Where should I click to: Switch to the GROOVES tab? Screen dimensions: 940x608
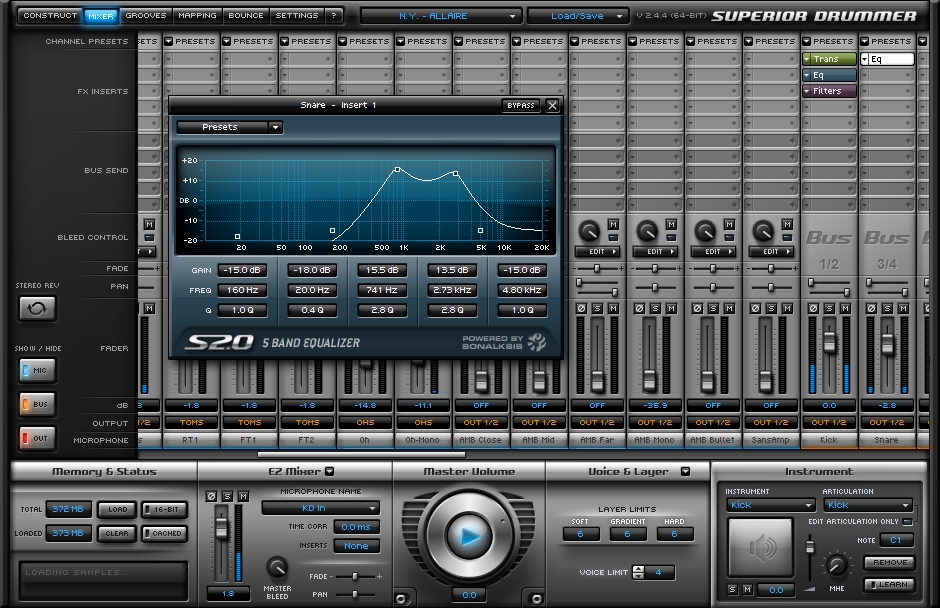coord(146,16)
